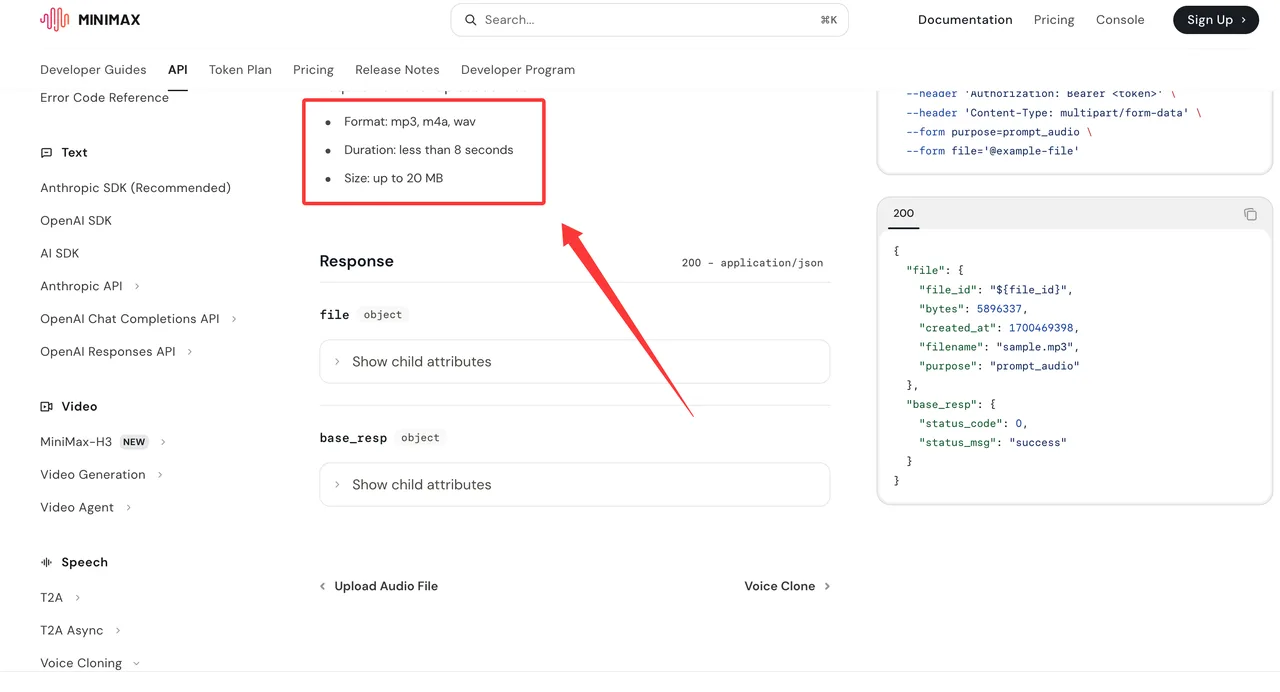The width and height of the screenshot is (1280, 692).
Task: Click "Duration: less than 8 seconds" text
Action: pyautogui.click(x=429, y=150)
